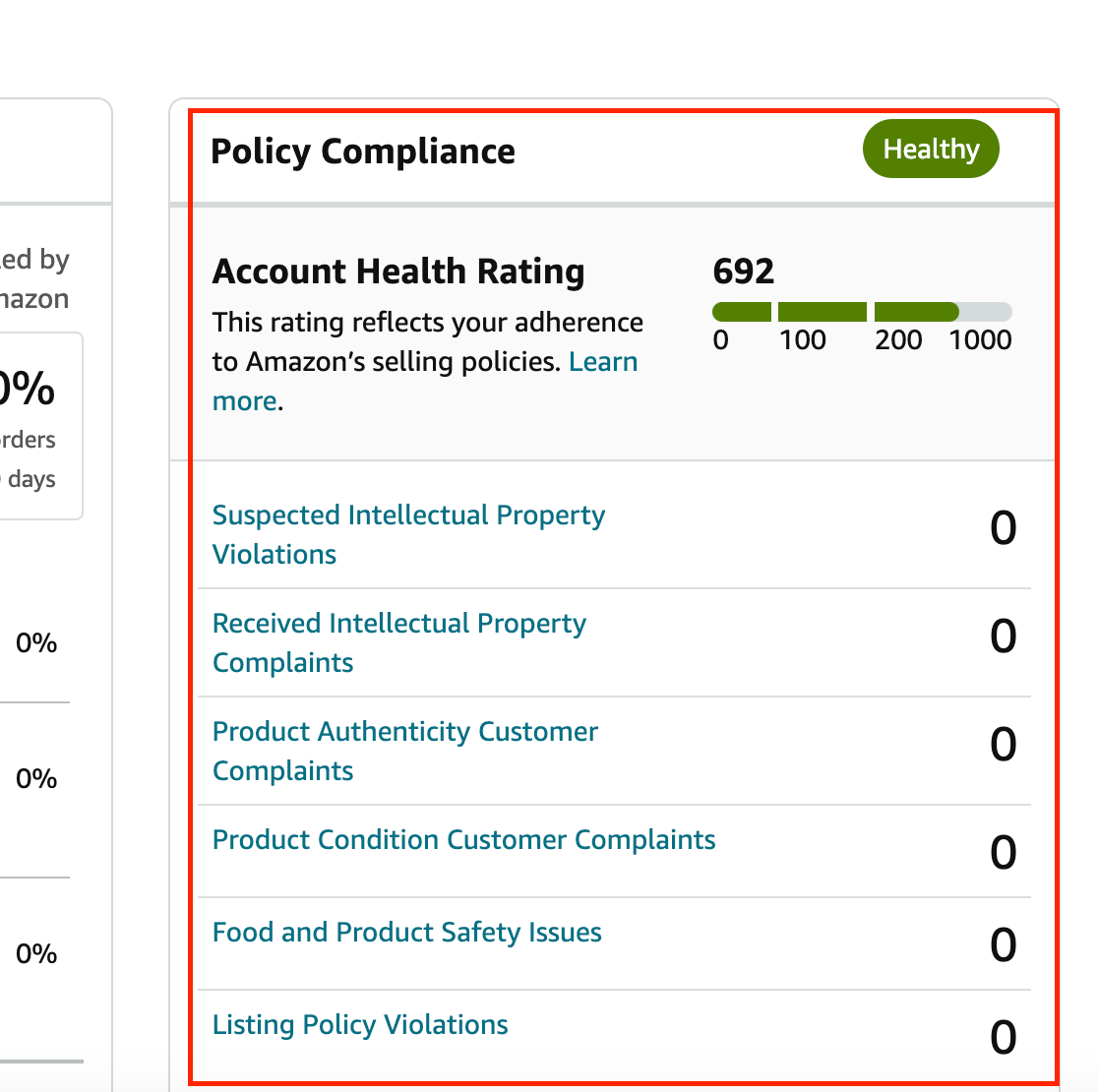Click the count beside Product Condition Customer Complaints
Viewport: 1098px width, 1092px height.
pos(1003,853)
